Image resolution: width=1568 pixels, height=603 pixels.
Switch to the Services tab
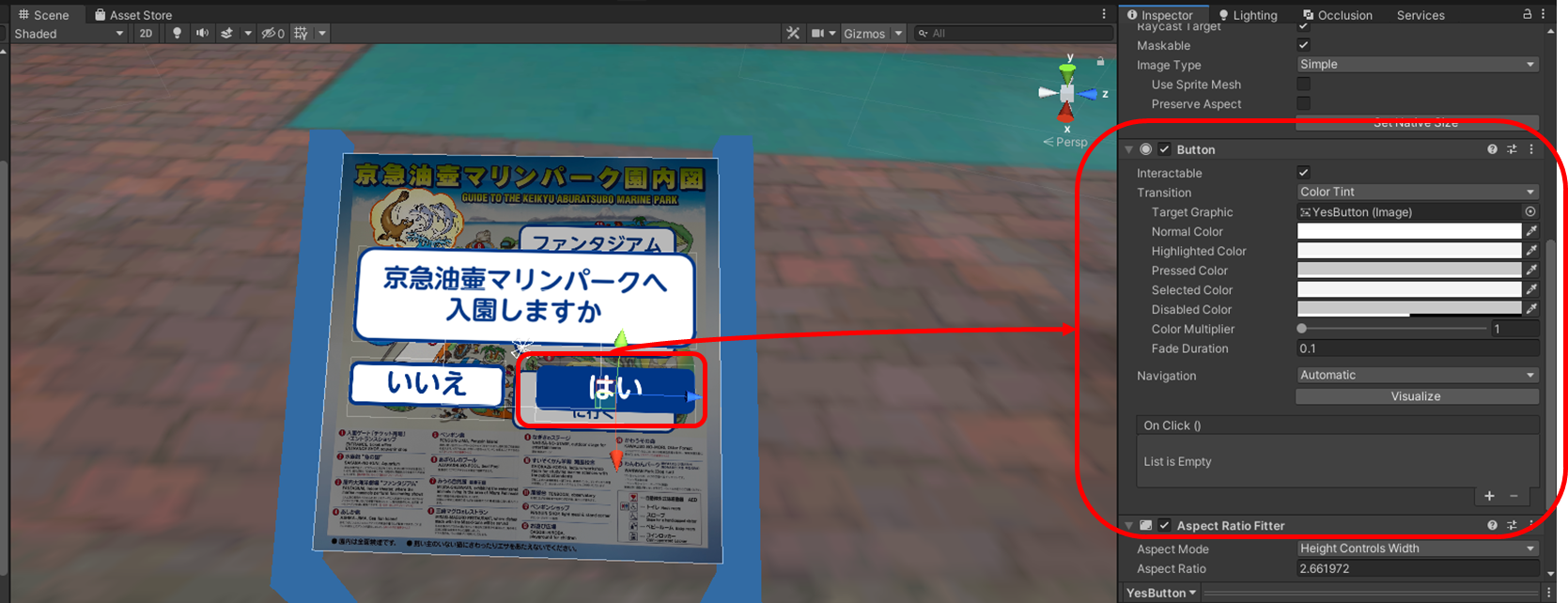[1421, 14]
